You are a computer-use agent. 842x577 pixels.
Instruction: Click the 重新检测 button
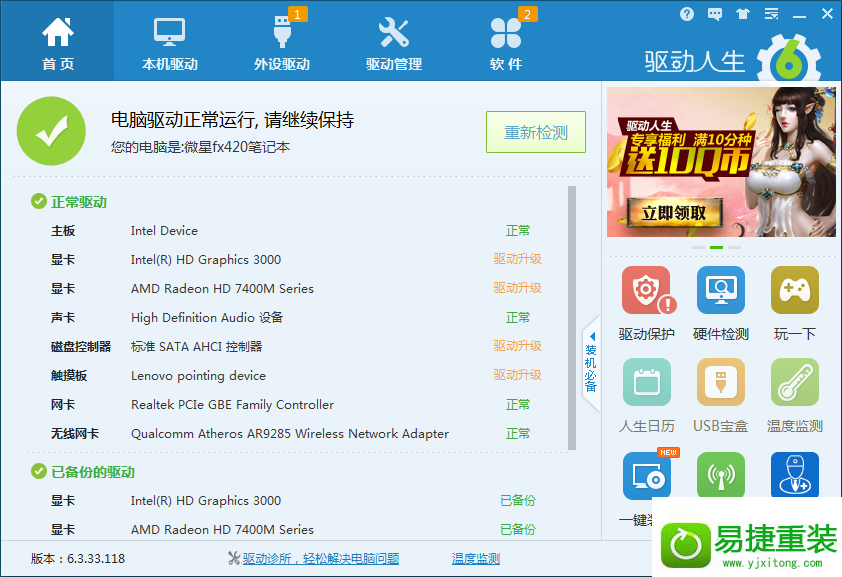pos(535,132)
